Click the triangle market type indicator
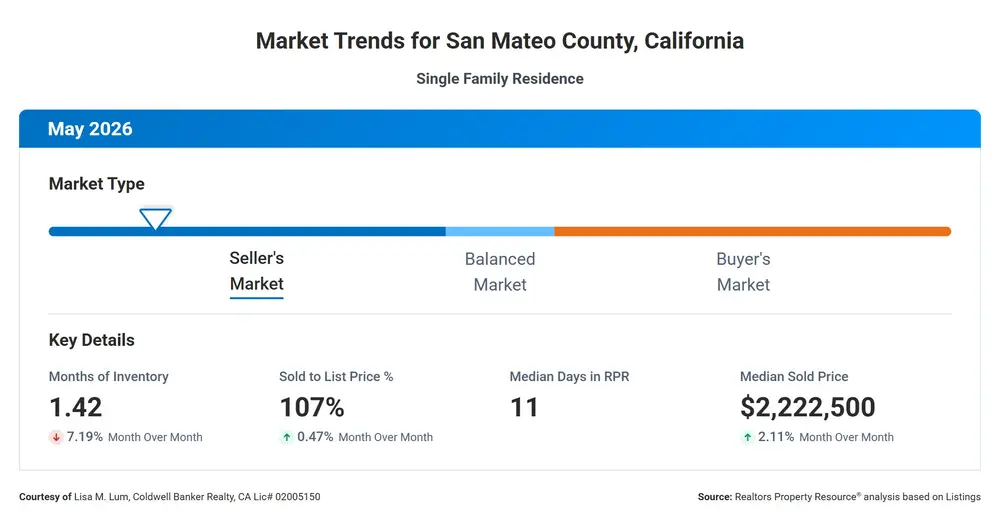The image size is (1000, 524). click(x=156, y=218)
